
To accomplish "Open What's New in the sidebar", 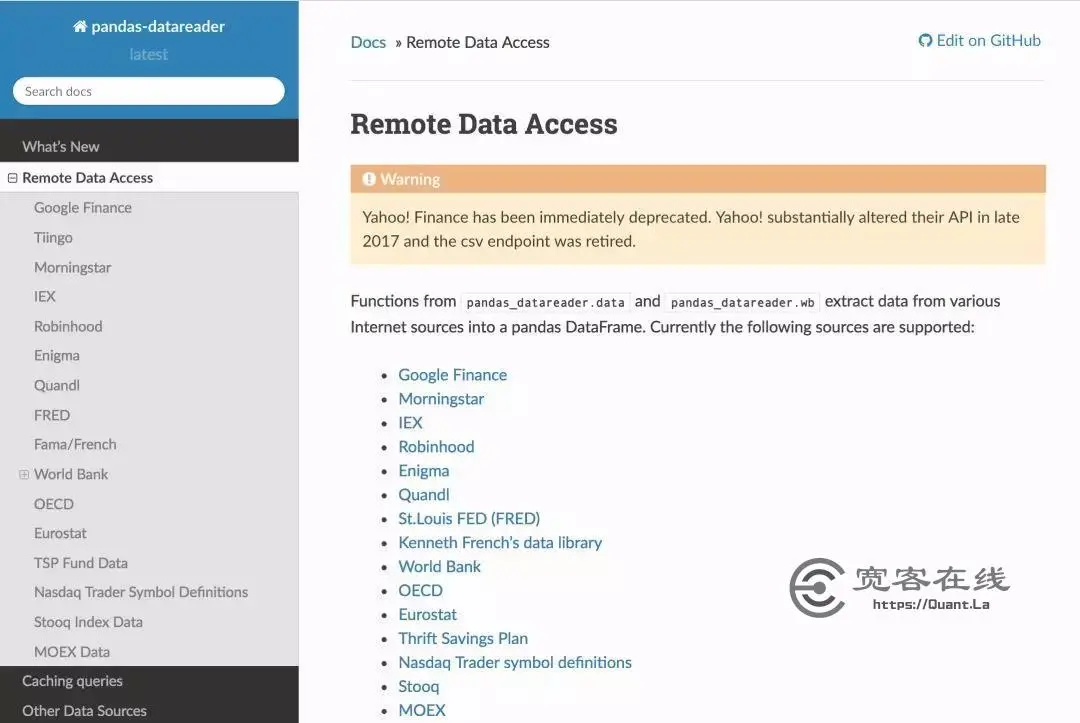I will pos(61,147).
